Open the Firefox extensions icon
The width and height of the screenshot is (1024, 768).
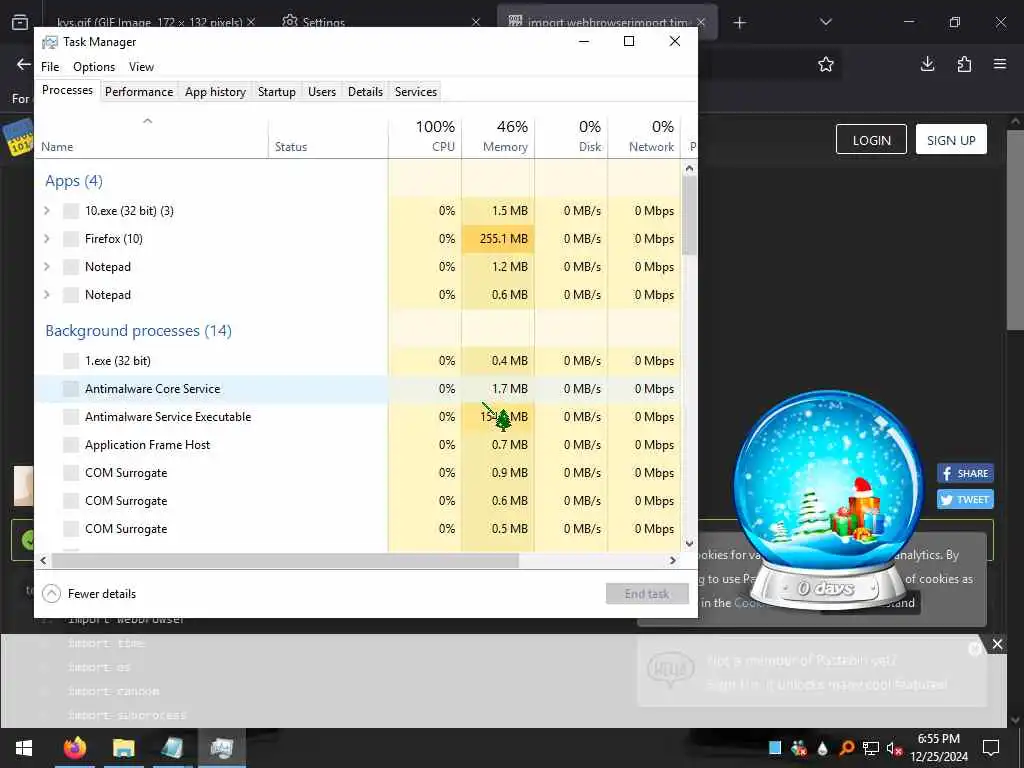tap(964, 64)
